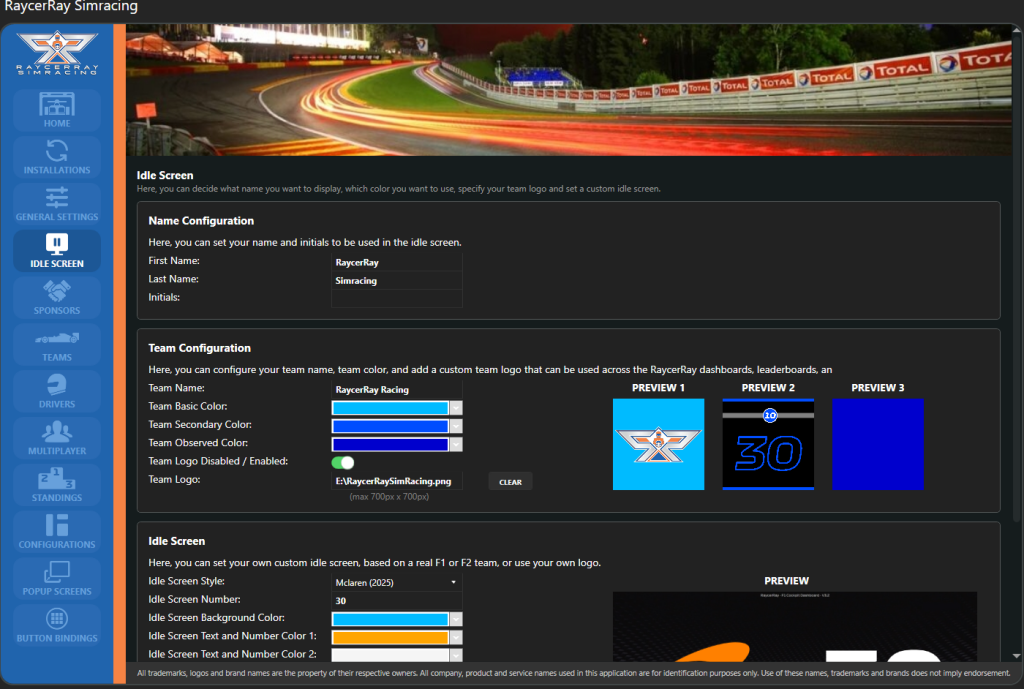Go to Installations in the sidebar

tap(57, 157)
